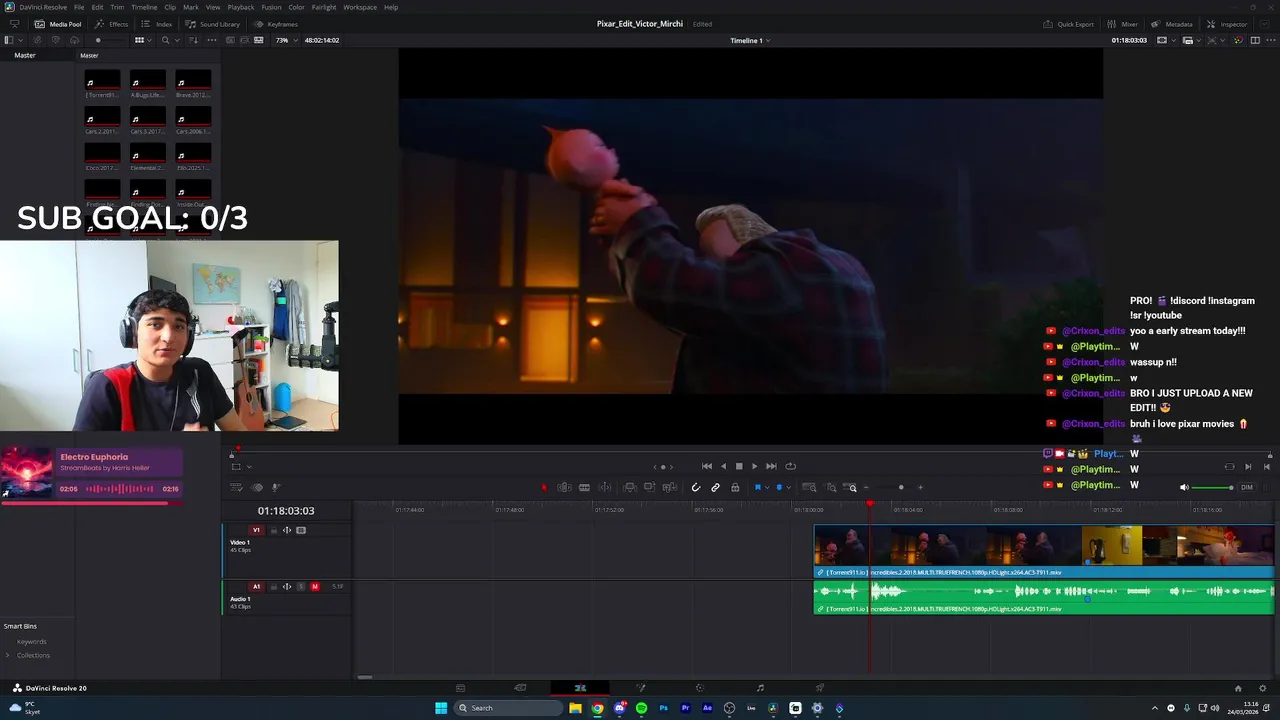Go to the last frame

pyautogui.click(x=771, y=466)
